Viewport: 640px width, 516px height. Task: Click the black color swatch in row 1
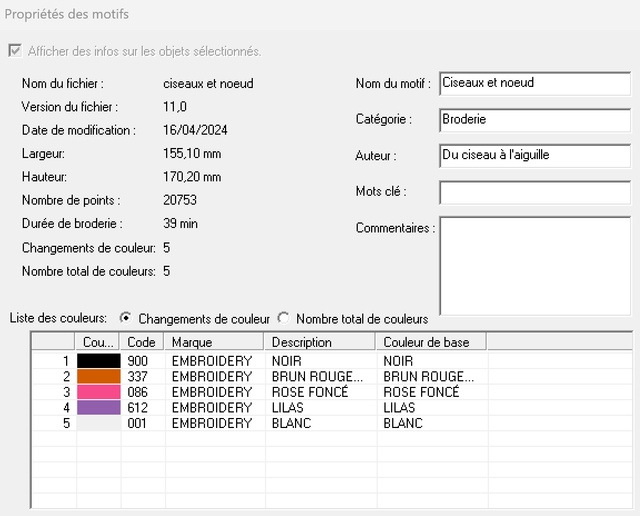[99, 360]
